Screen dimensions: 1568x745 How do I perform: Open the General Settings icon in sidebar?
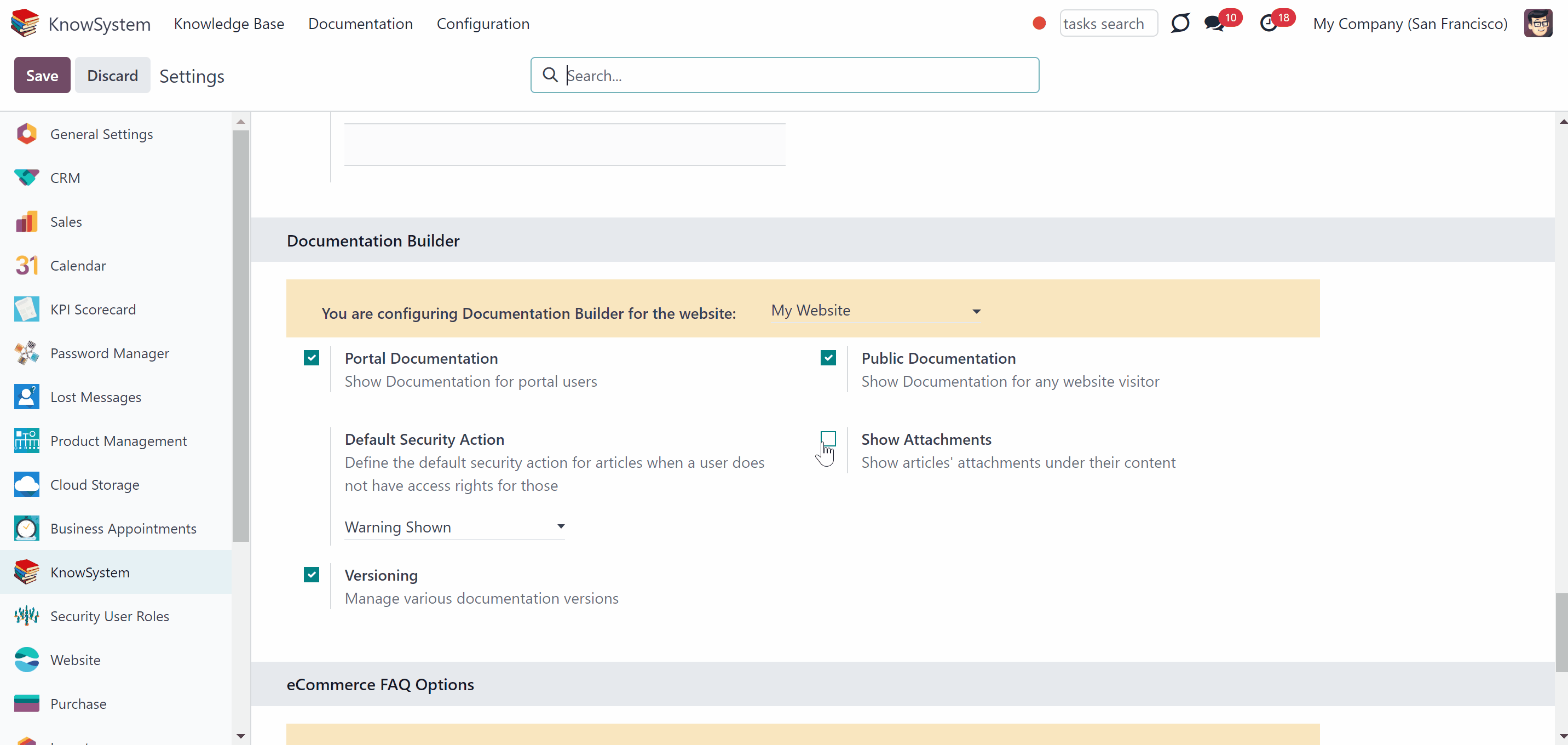click(x=27, y=134)
